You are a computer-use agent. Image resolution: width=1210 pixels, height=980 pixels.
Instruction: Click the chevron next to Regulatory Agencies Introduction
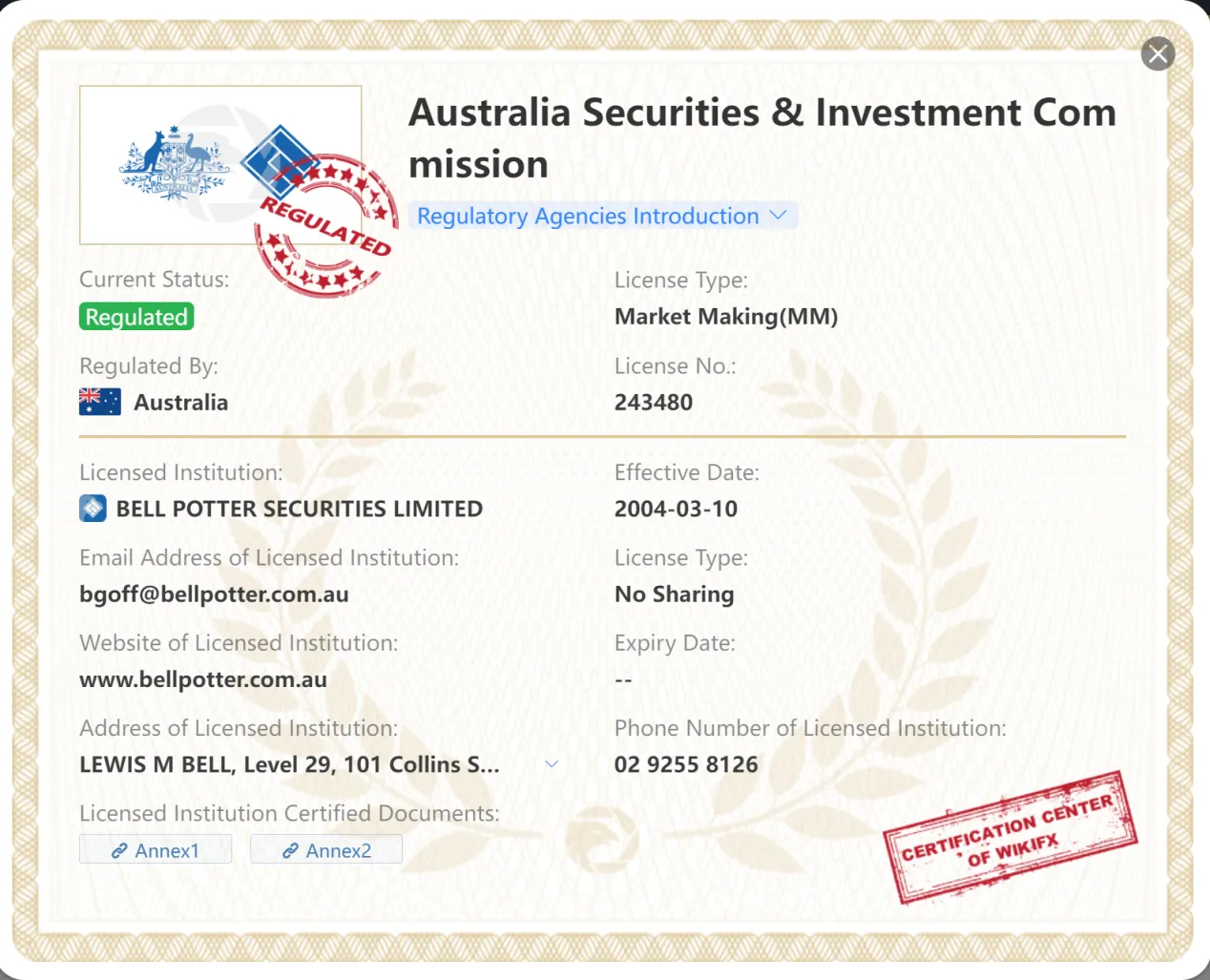point(778,215)
